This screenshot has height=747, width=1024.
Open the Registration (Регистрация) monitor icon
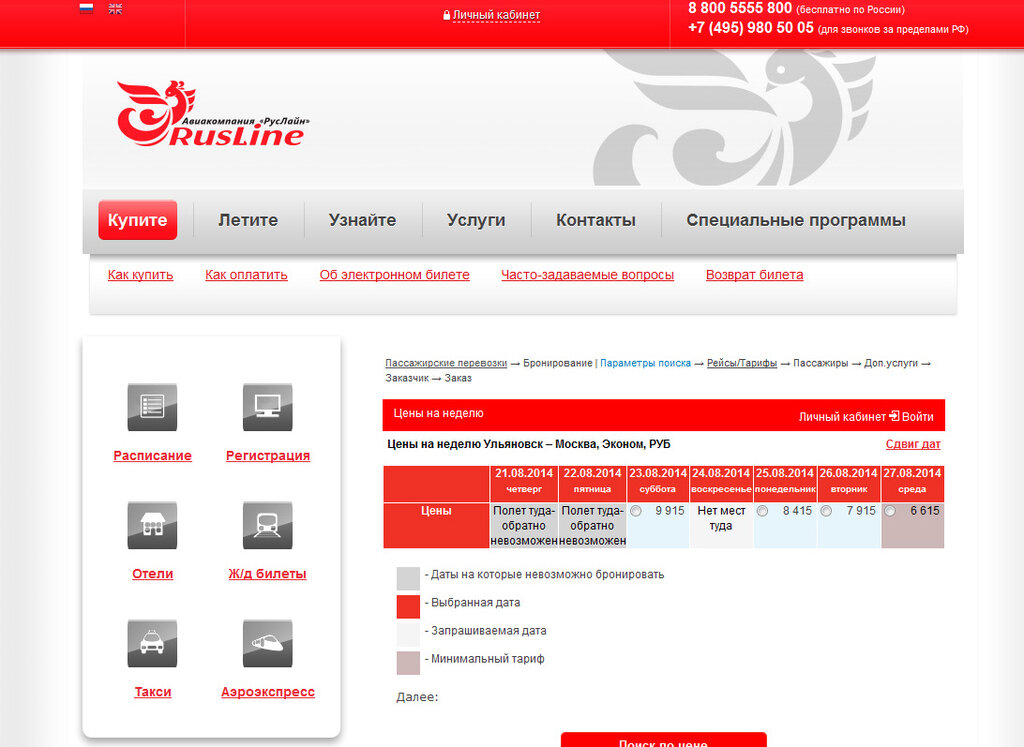[267, 407]
